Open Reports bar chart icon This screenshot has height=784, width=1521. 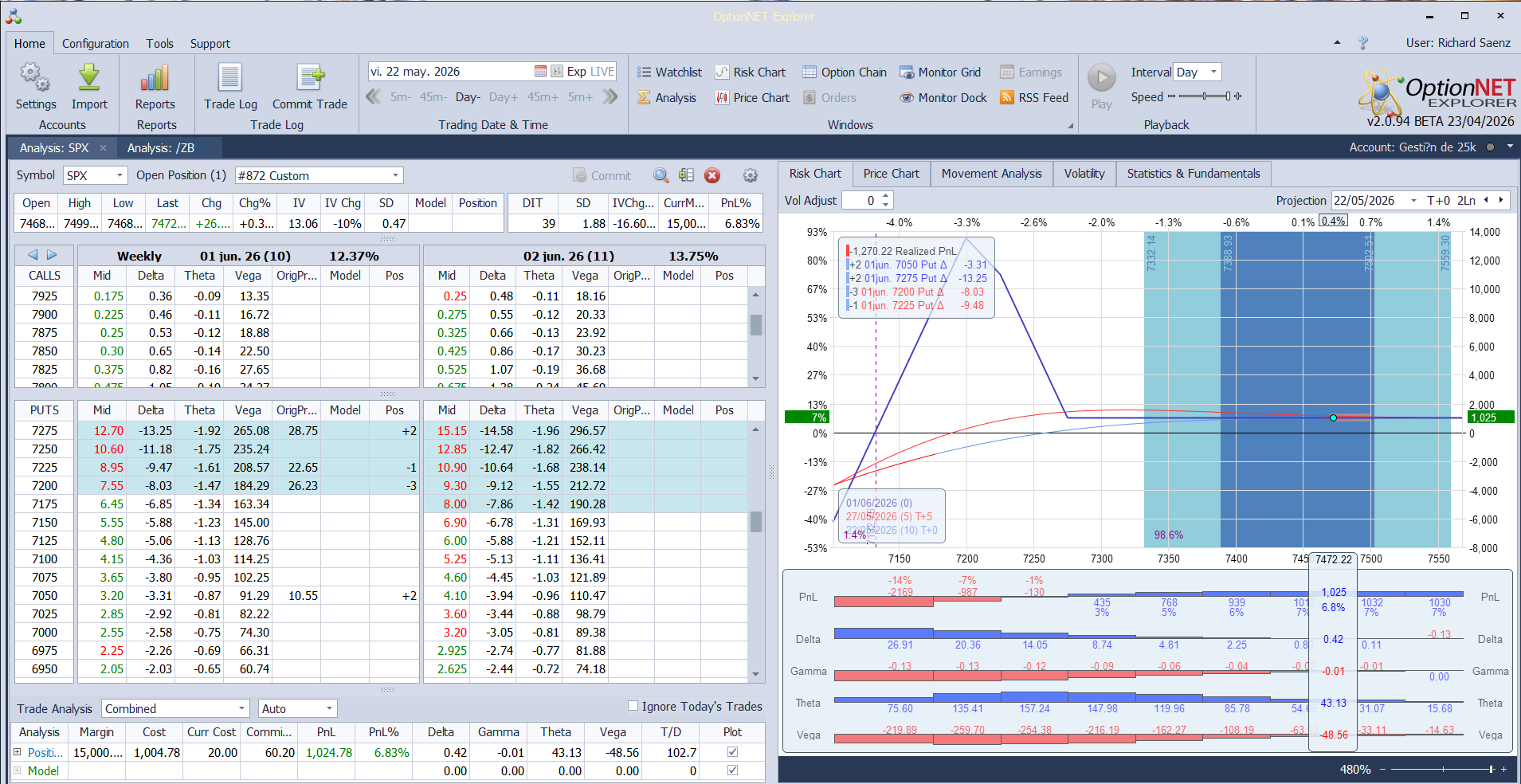(x=155, y=77)
